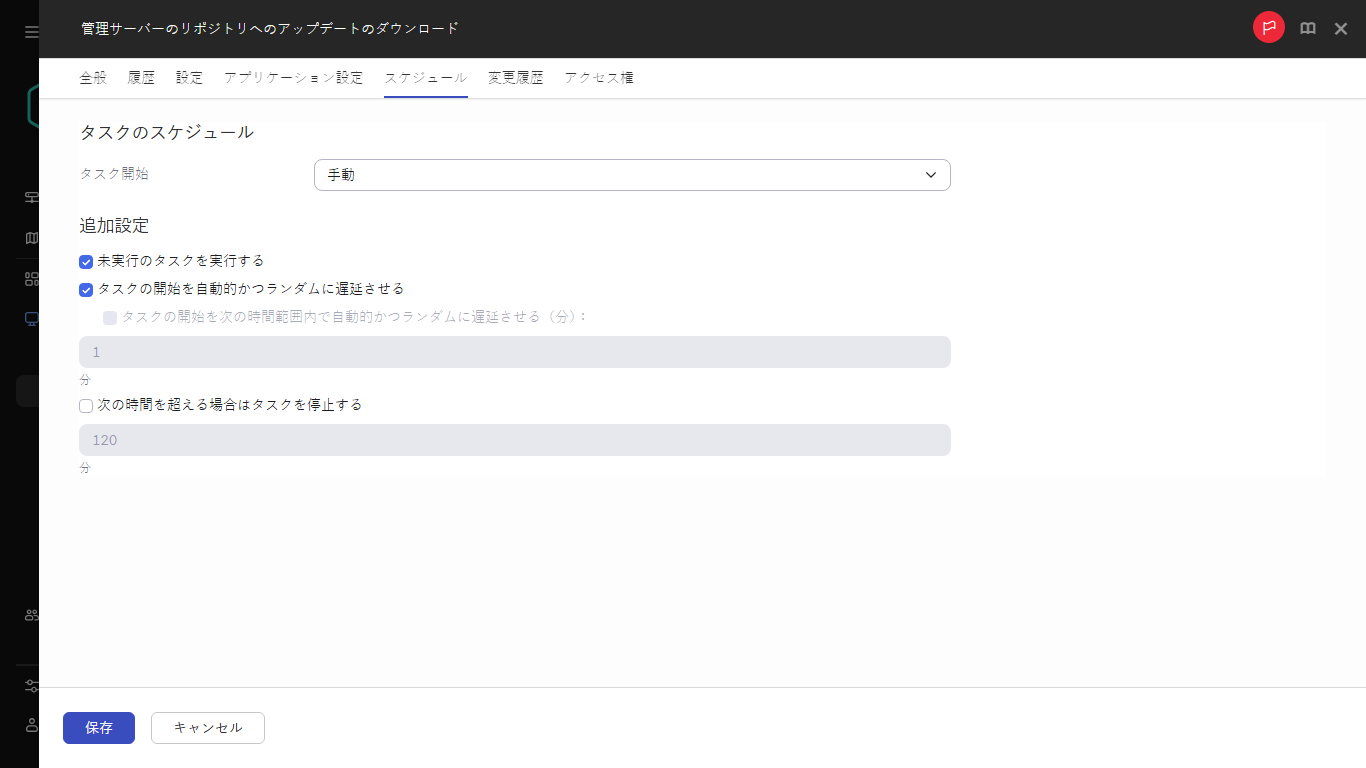Open the 変更履歴 tab
Image resolution: width=1366 pixels, height=768 pixels.
(x=514, y=77)
